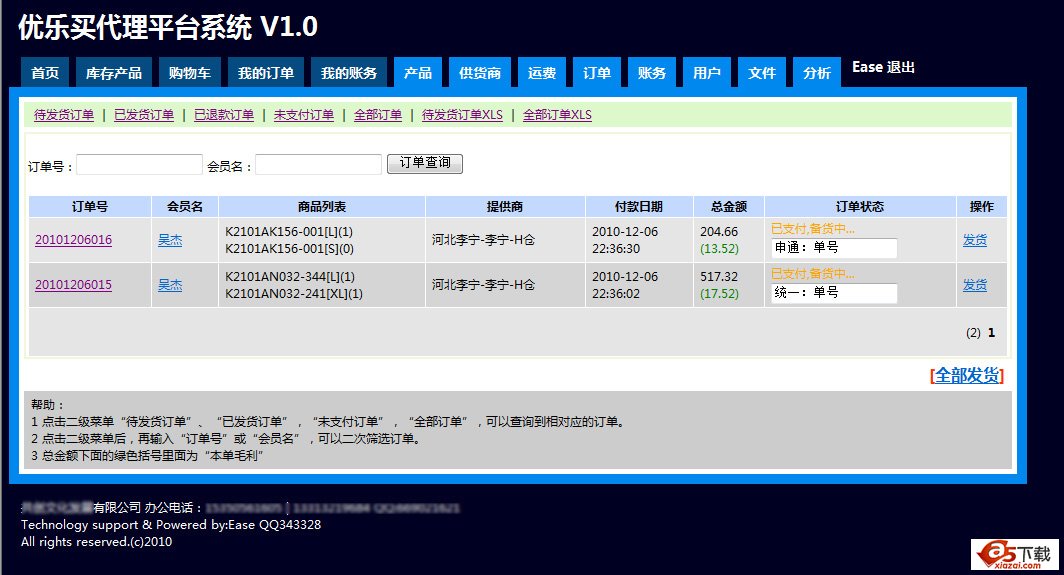Select the 产品 tab

click(418, 73)
